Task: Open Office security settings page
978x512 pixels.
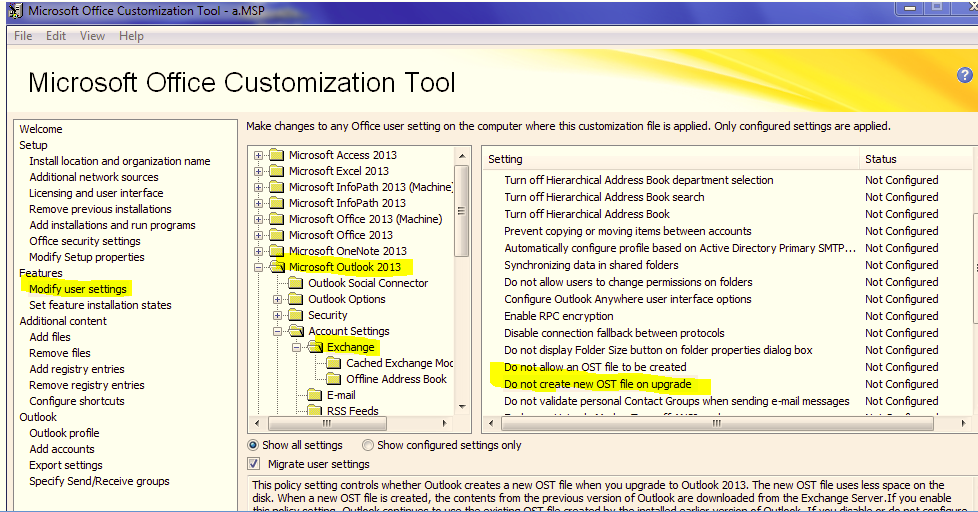Action: coord(85,241)
